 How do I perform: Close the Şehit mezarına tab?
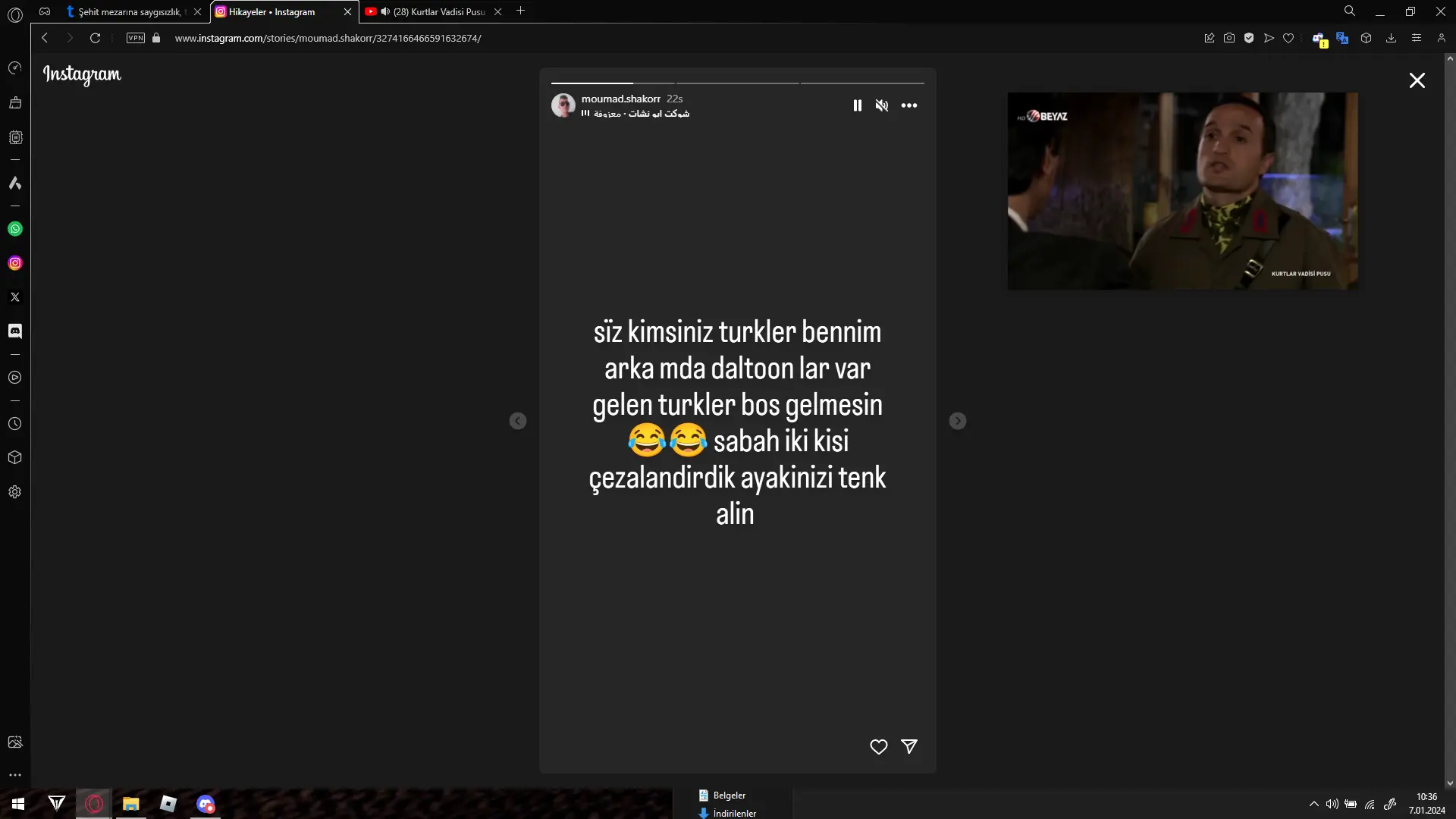point(198,11)
